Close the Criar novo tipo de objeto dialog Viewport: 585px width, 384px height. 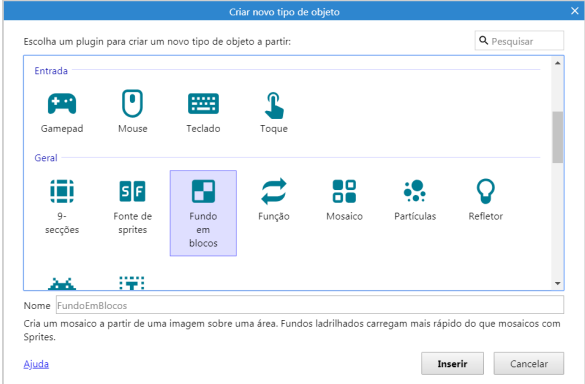pos(575,11)
